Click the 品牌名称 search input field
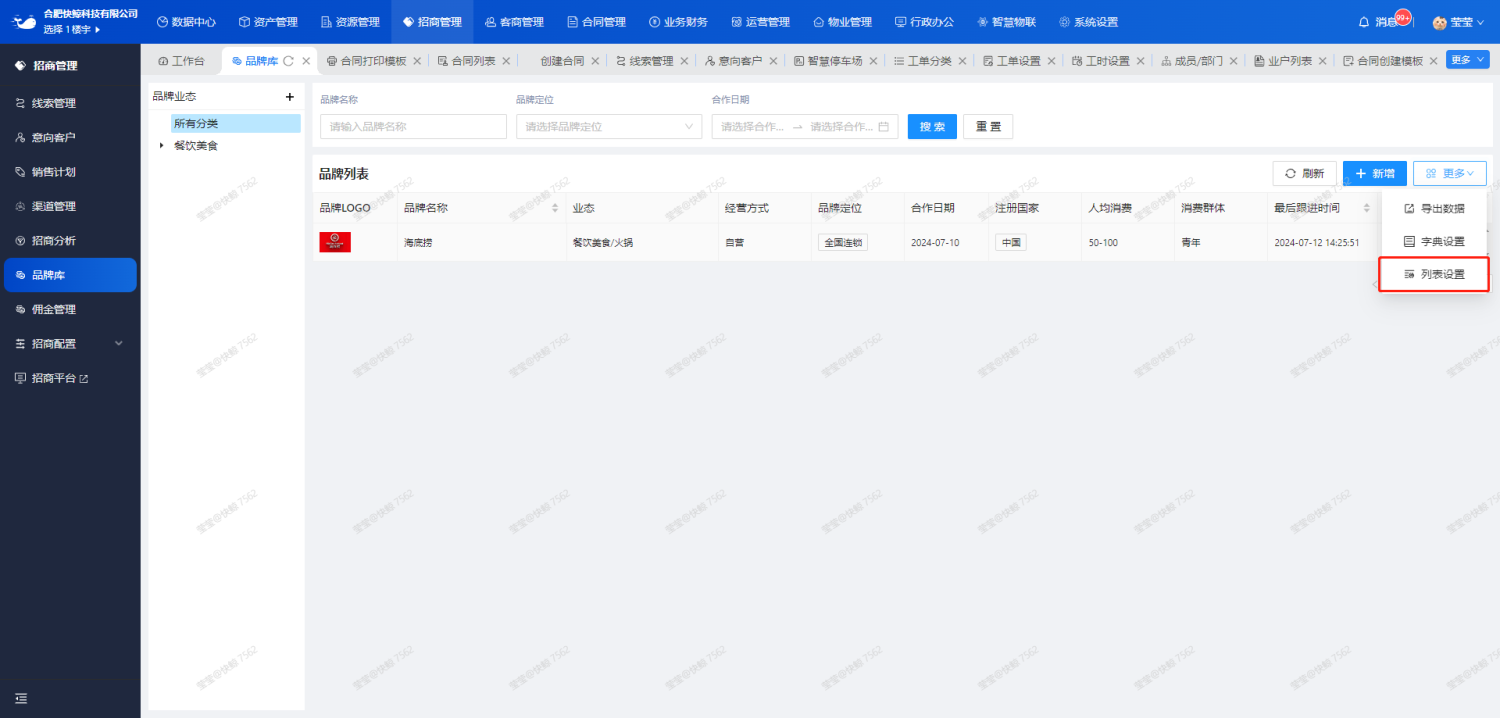 (x=413, y=127)
